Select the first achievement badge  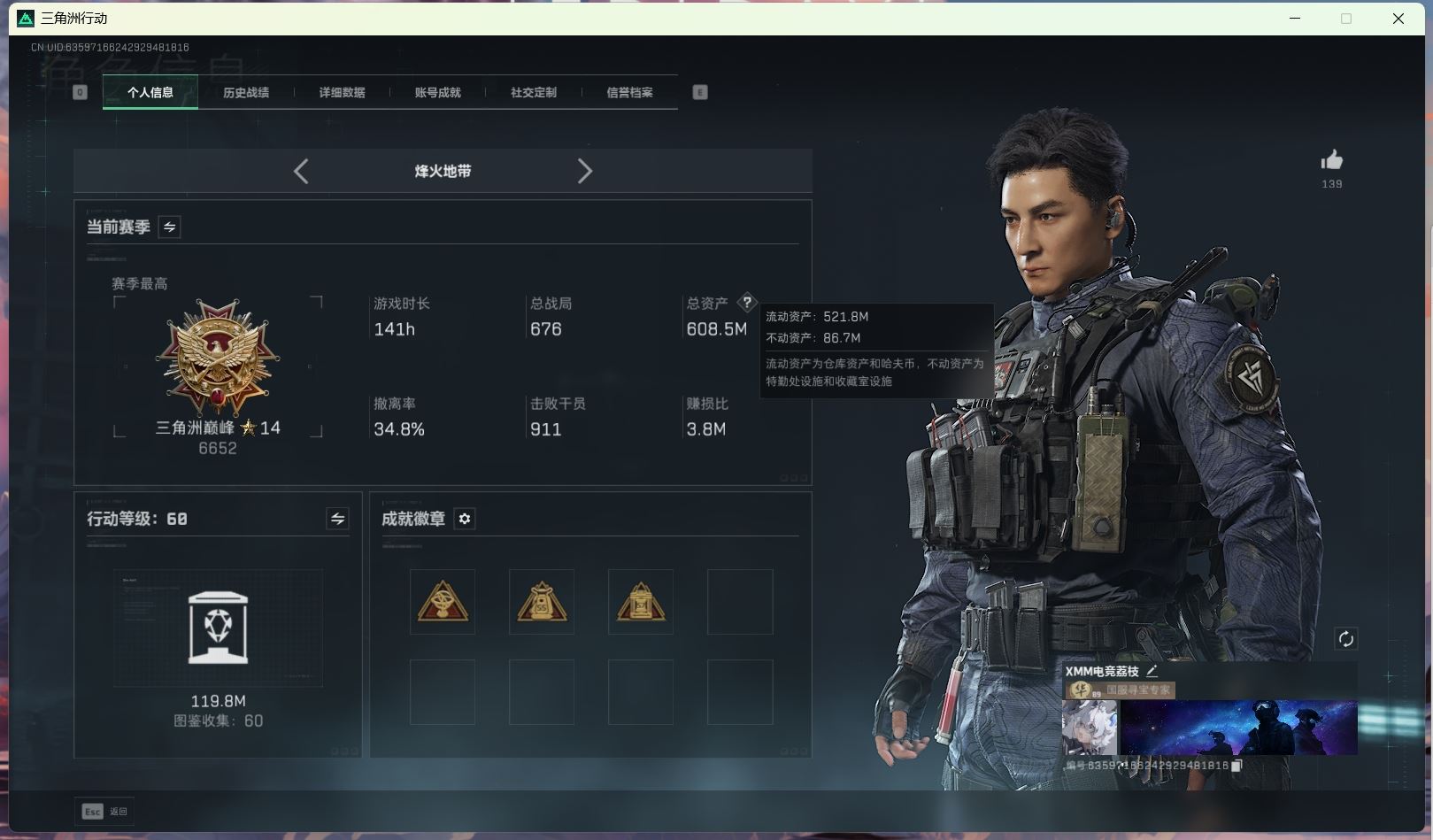[x=443, y=602]
